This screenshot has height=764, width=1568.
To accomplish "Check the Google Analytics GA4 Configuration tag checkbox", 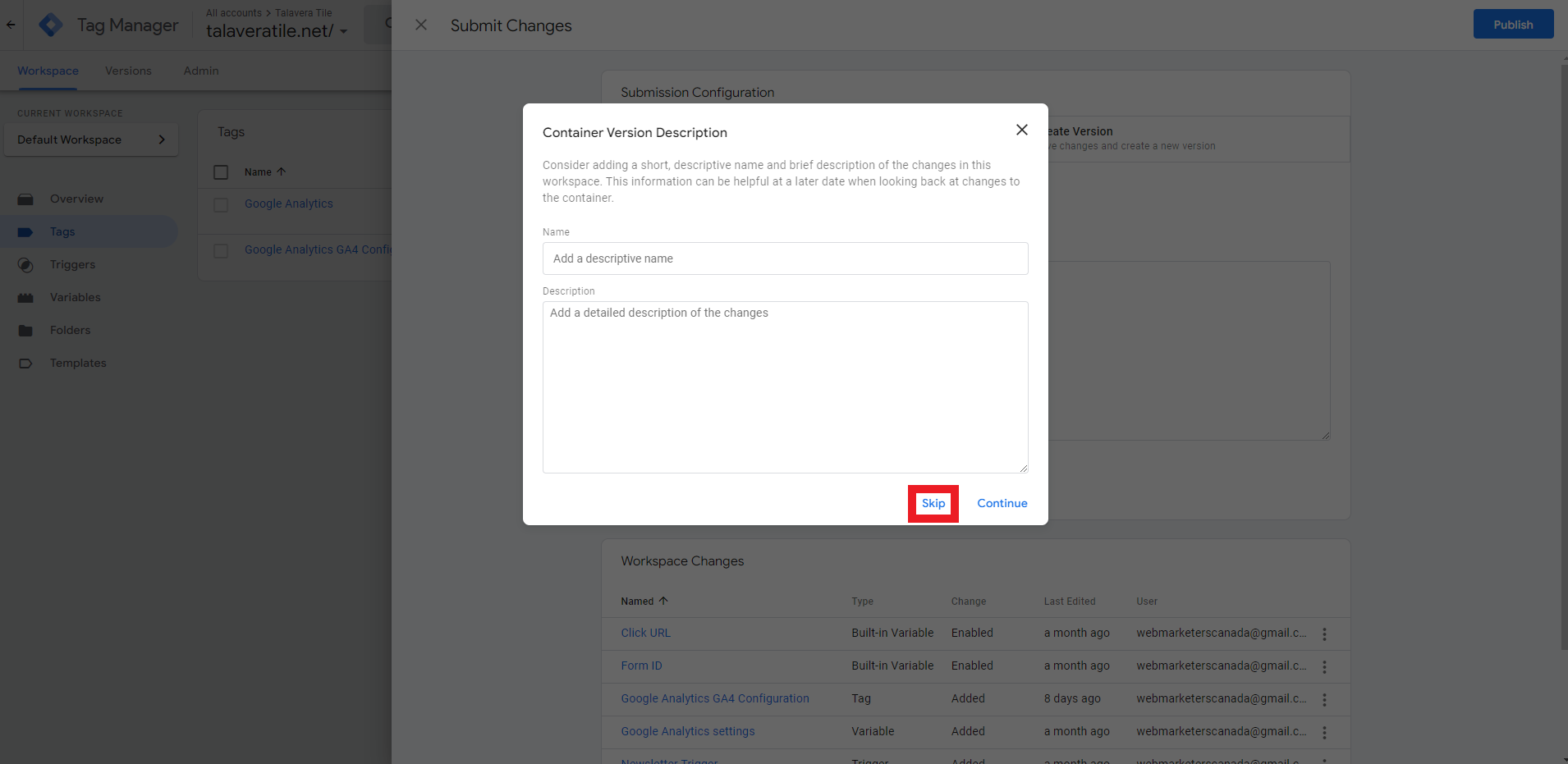I will (221, 250).
